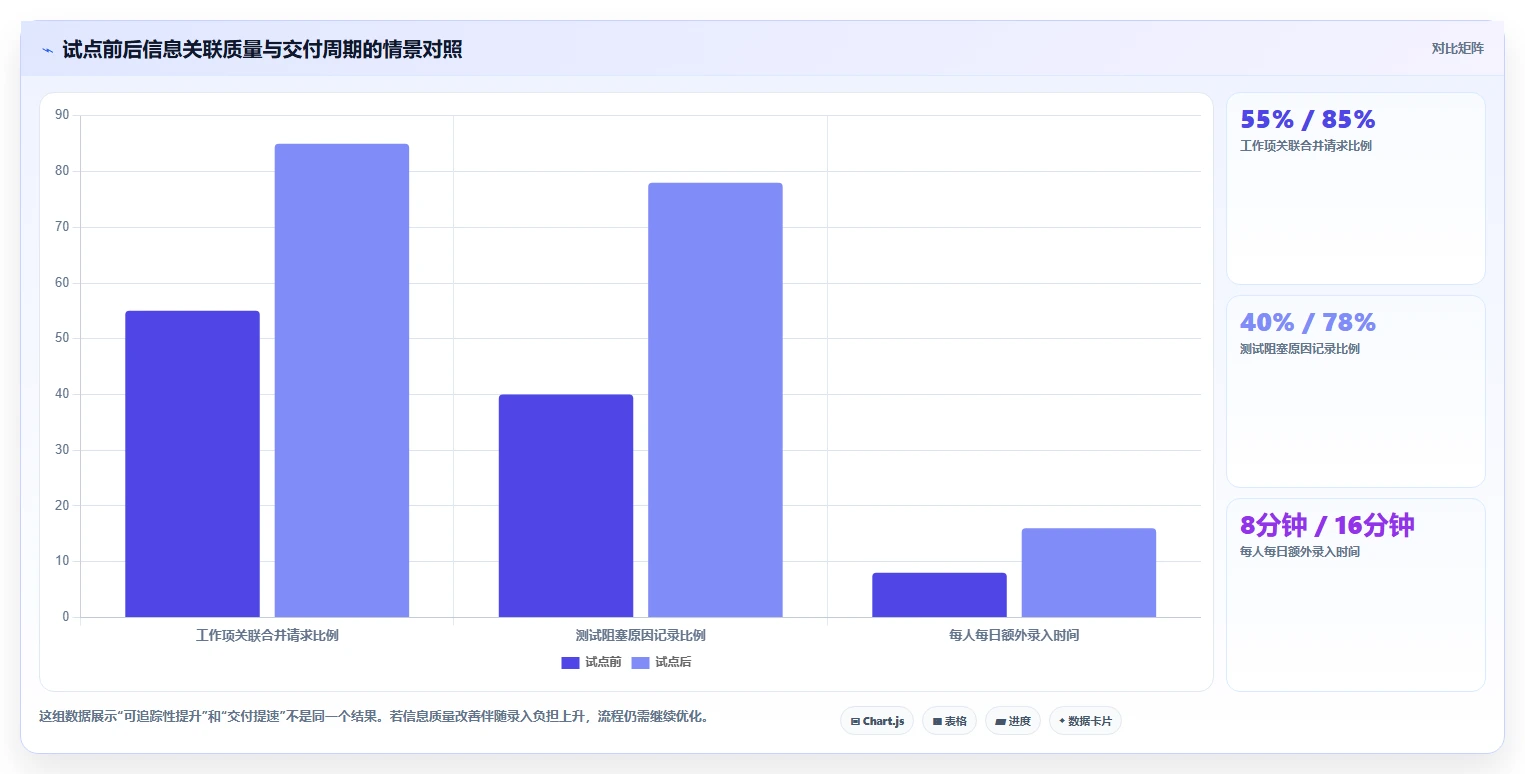Click the 试点前 bar for 测试阻塞原因记录比例

(566, 506)
